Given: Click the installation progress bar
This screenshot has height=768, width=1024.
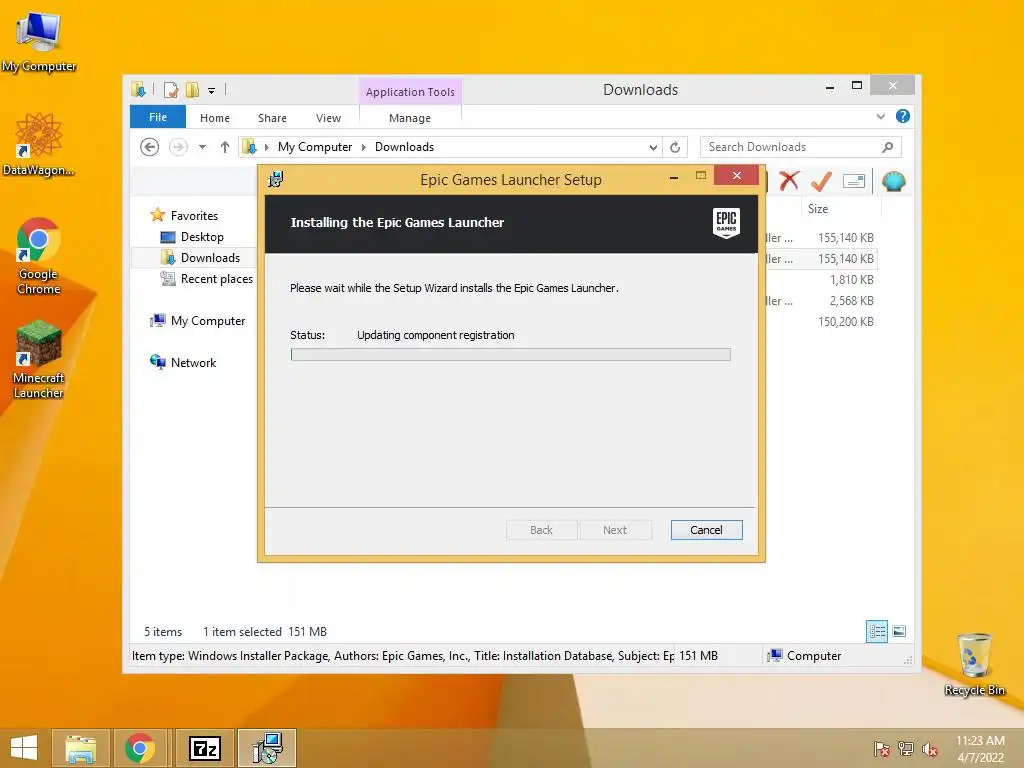Looking at the screenshot, I should coord(511,355).
